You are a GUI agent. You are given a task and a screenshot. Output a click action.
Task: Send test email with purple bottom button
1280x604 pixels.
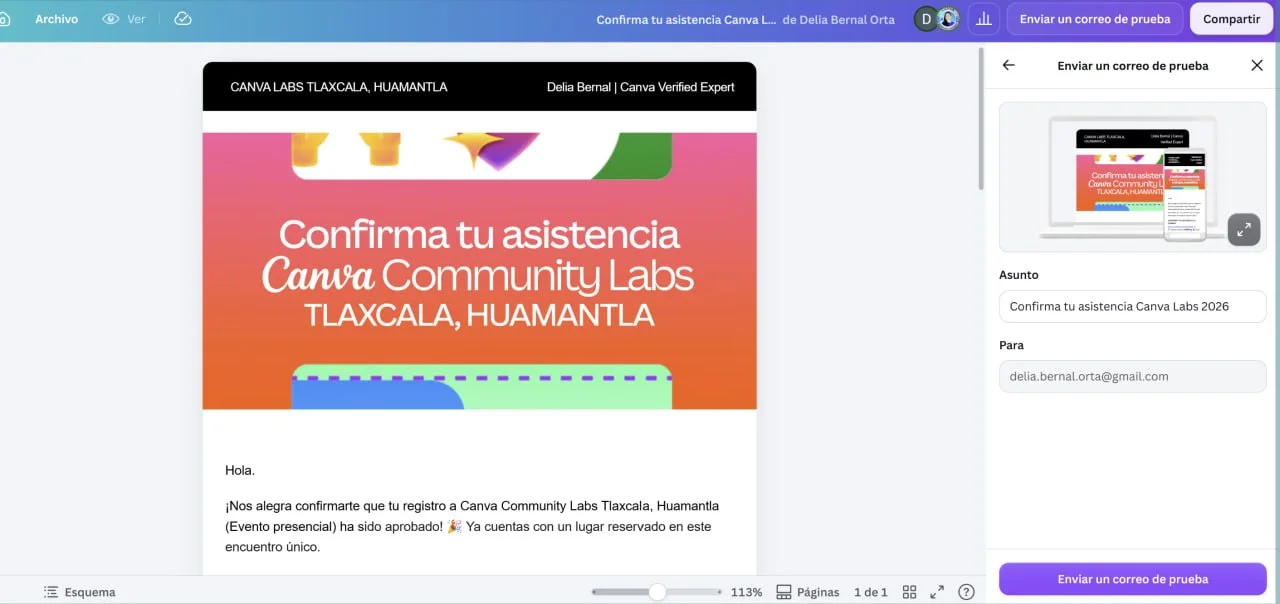pyautogui.click(x=1132, y=579)
